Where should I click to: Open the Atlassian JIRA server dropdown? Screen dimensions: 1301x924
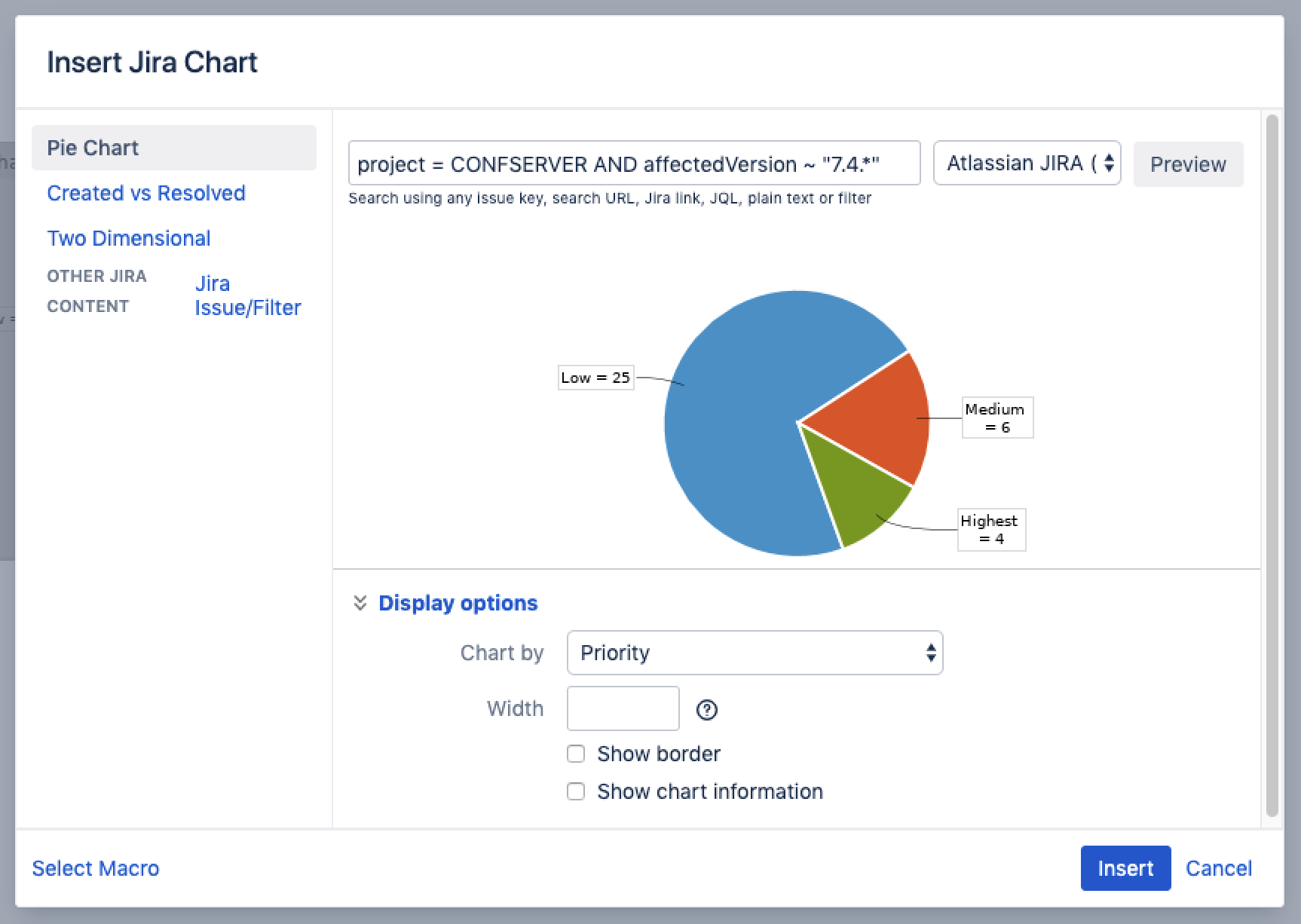pyautogui.click(x=1027, y=164)
